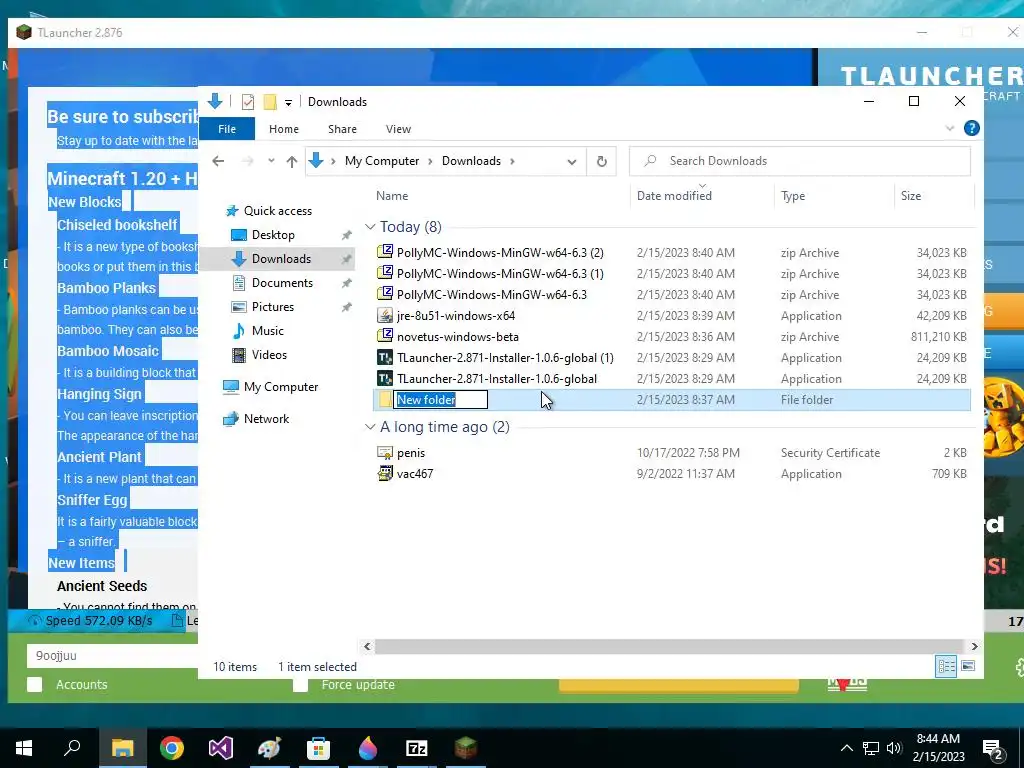Open the Customize Quick Access Toolbar dropdown
Viewport: 1024px width, 768px height.
pos(288,103)
